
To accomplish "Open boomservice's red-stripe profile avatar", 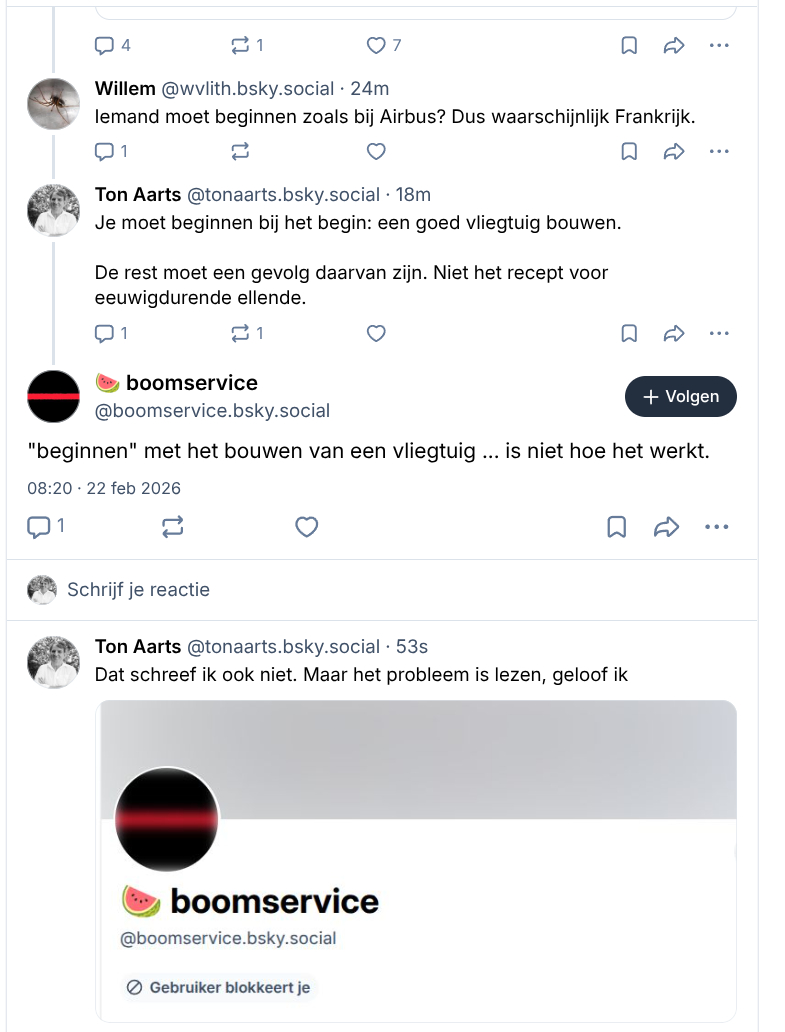I will pos(53,396).
